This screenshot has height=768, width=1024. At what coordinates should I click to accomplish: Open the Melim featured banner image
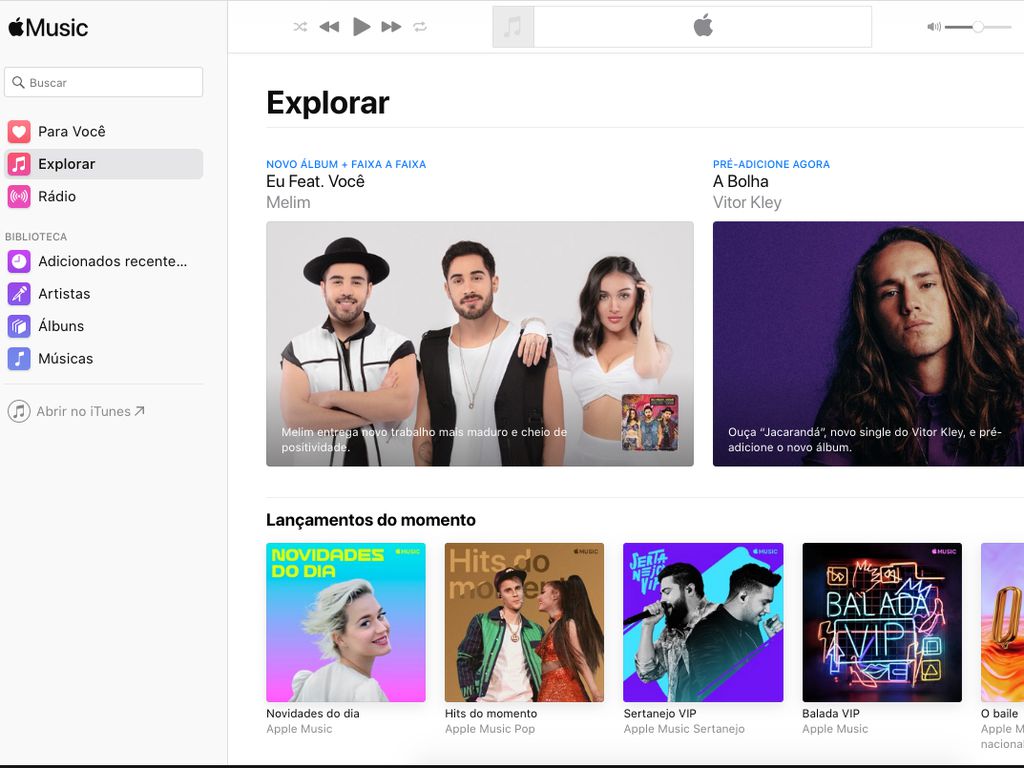pyautogui.click(x=480, y=344)
